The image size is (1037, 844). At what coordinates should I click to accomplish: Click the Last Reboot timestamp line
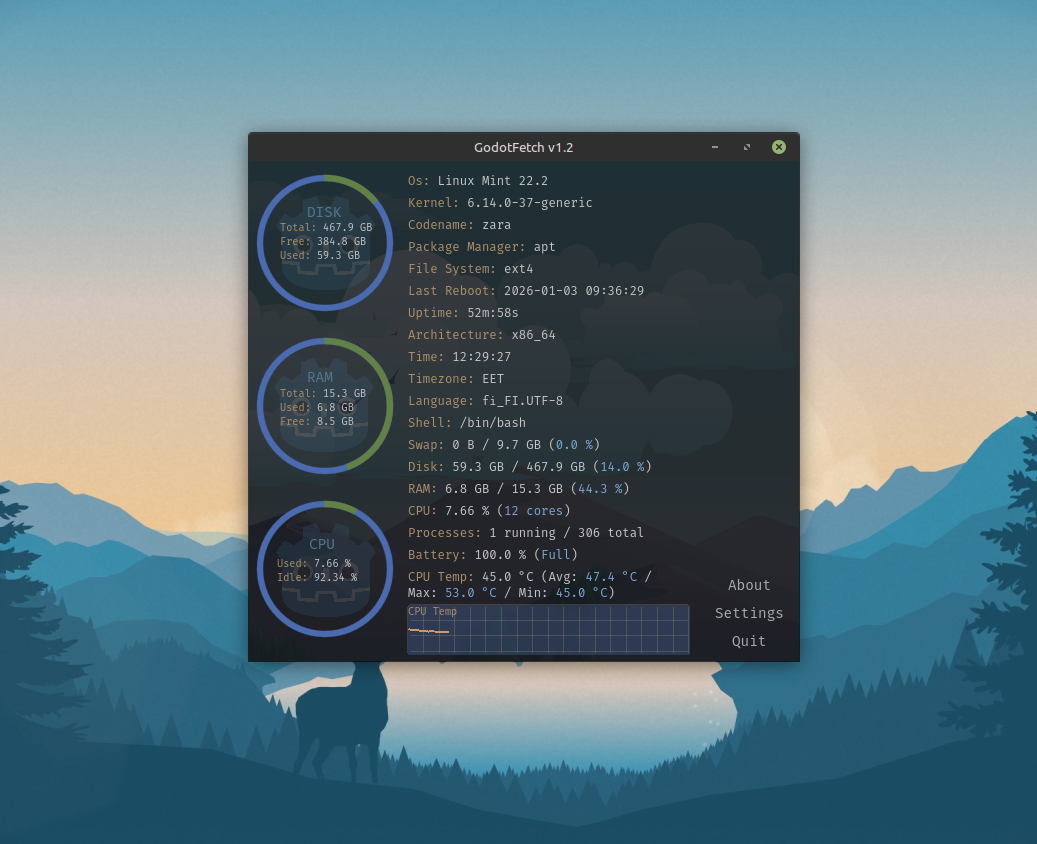pos(526,290)
